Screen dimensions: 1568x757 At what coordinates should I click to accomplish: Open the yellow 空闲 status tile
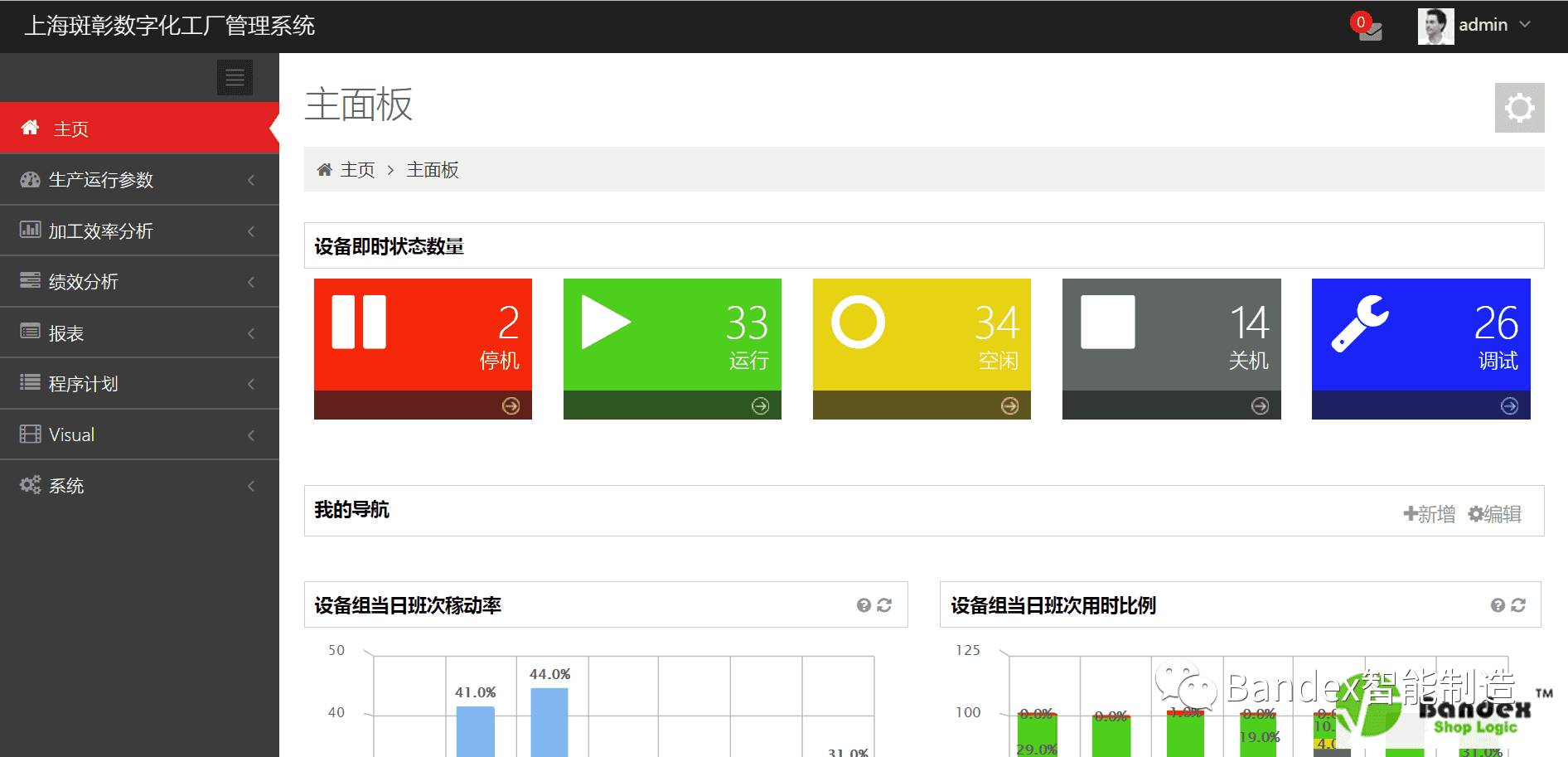coord(922,349)
